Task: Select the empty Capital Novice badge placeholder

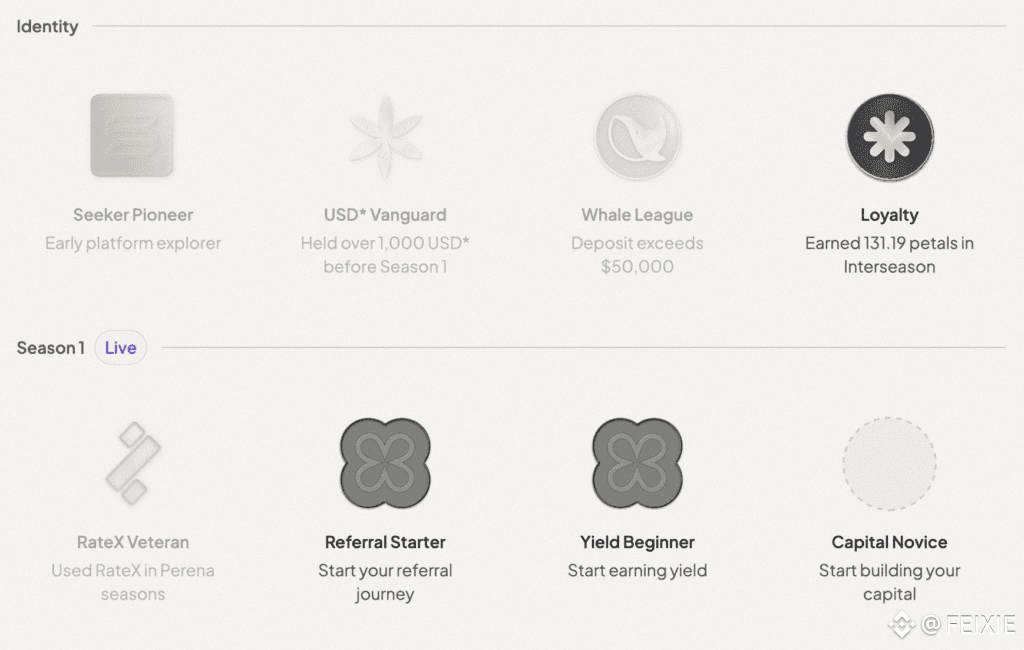Action: (889, 464)
